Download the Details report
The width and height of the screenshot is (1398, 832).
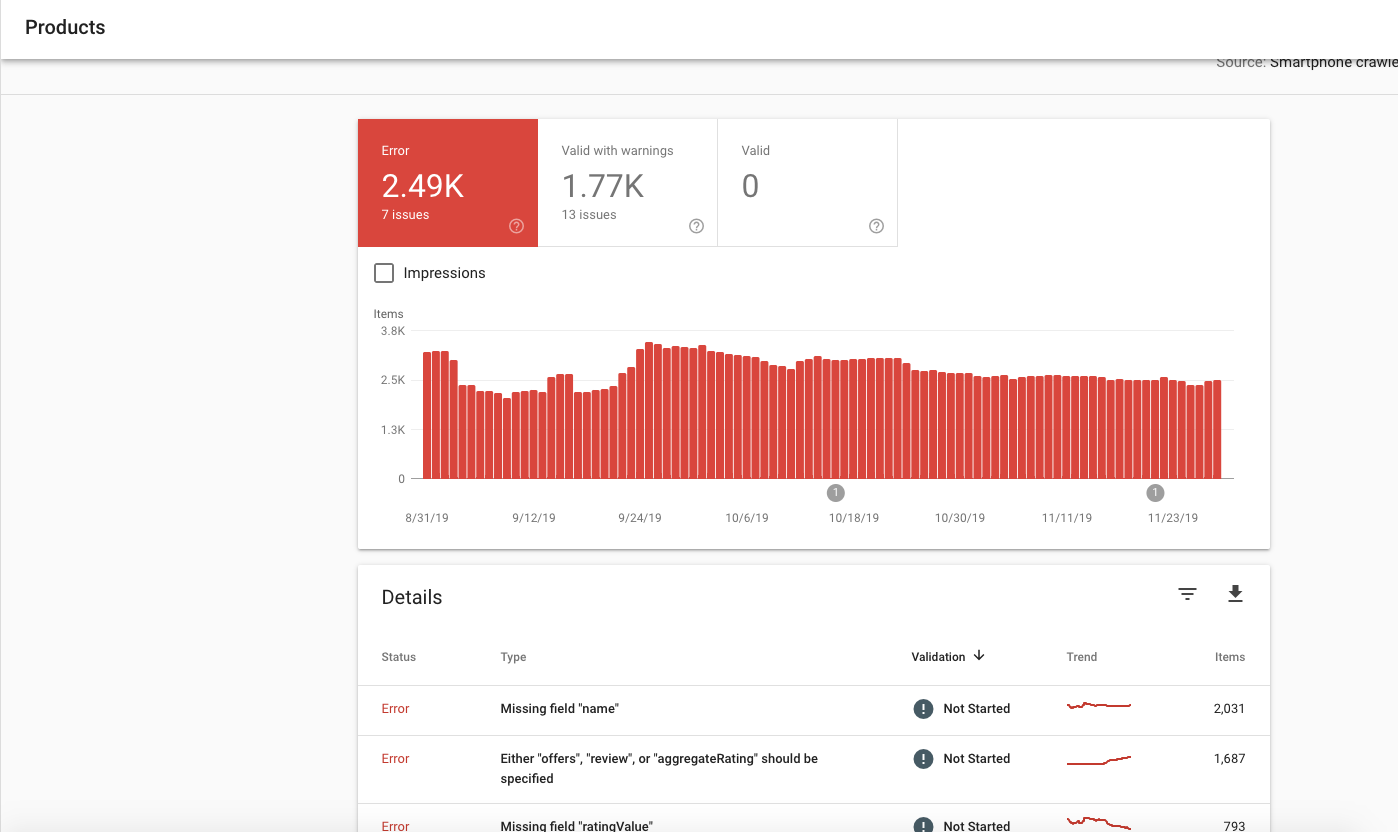pyautogui.click(x=1235, y=594)
